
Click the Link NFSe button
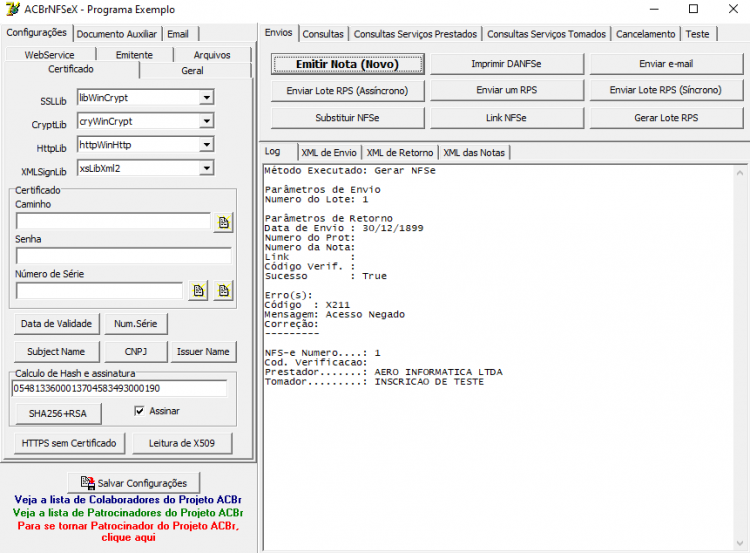pyautogui.click(x=507, y=118)
